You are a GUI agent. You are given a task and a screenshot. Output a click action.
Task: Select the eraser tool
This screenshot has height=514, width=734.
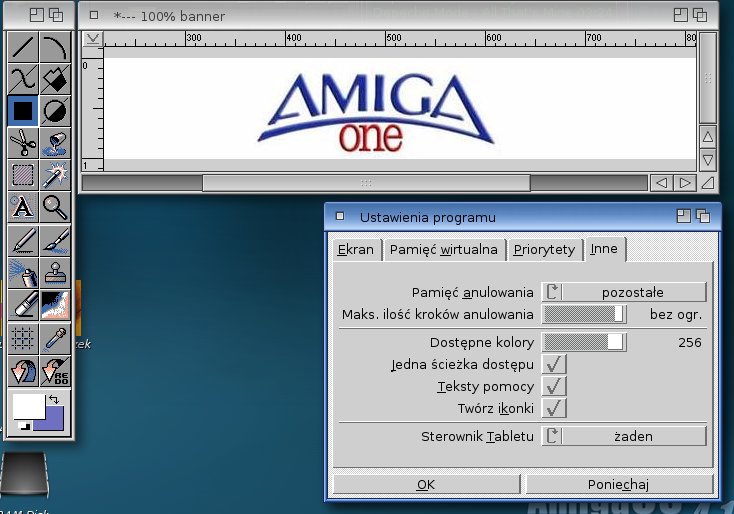(x=22, y=305)
